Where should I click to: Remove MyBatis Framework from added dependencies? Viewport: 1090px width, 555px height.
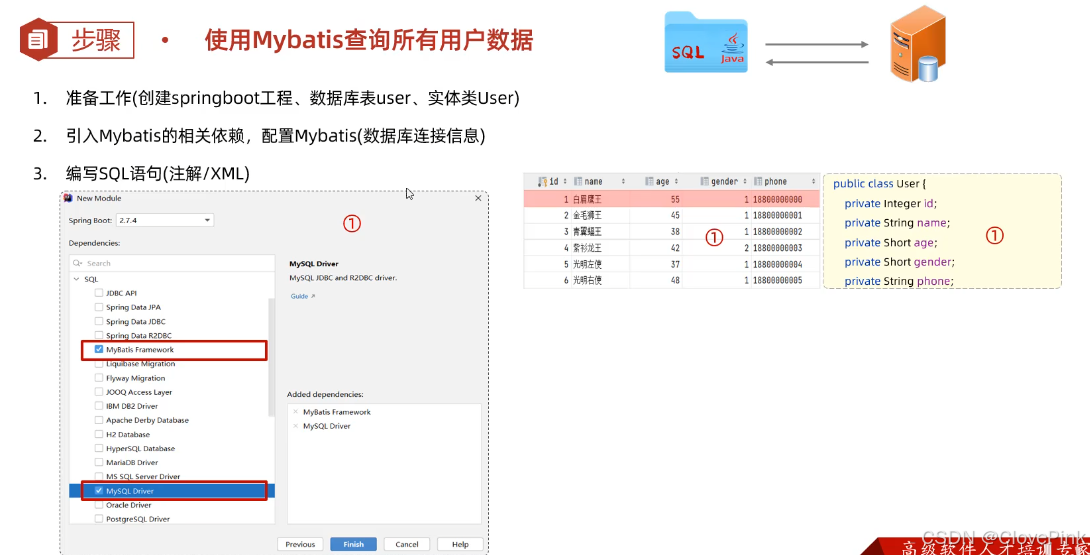click(295, 412)
